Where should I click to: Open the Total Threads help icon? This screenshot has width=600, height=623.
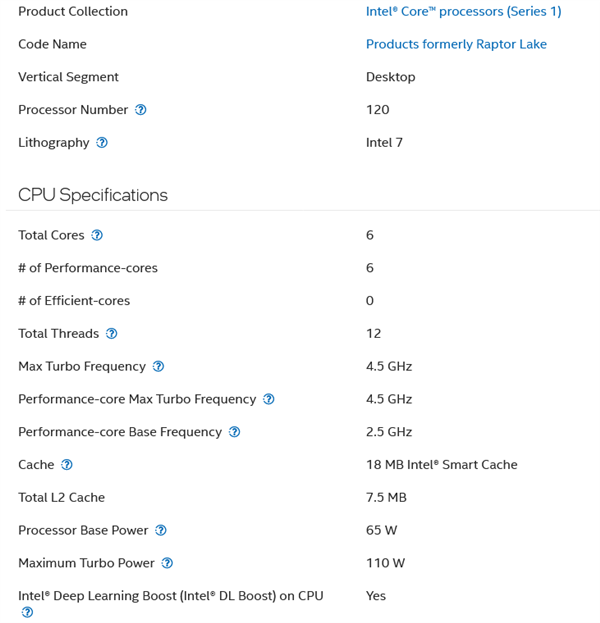112,334
